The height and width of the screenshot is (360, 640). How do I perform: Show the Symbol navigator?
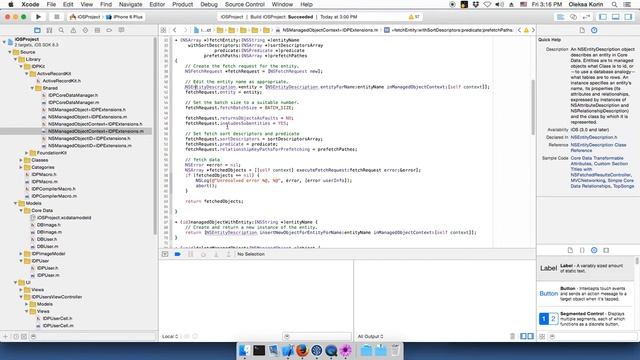pyautogui.click(x=49, y=30)
